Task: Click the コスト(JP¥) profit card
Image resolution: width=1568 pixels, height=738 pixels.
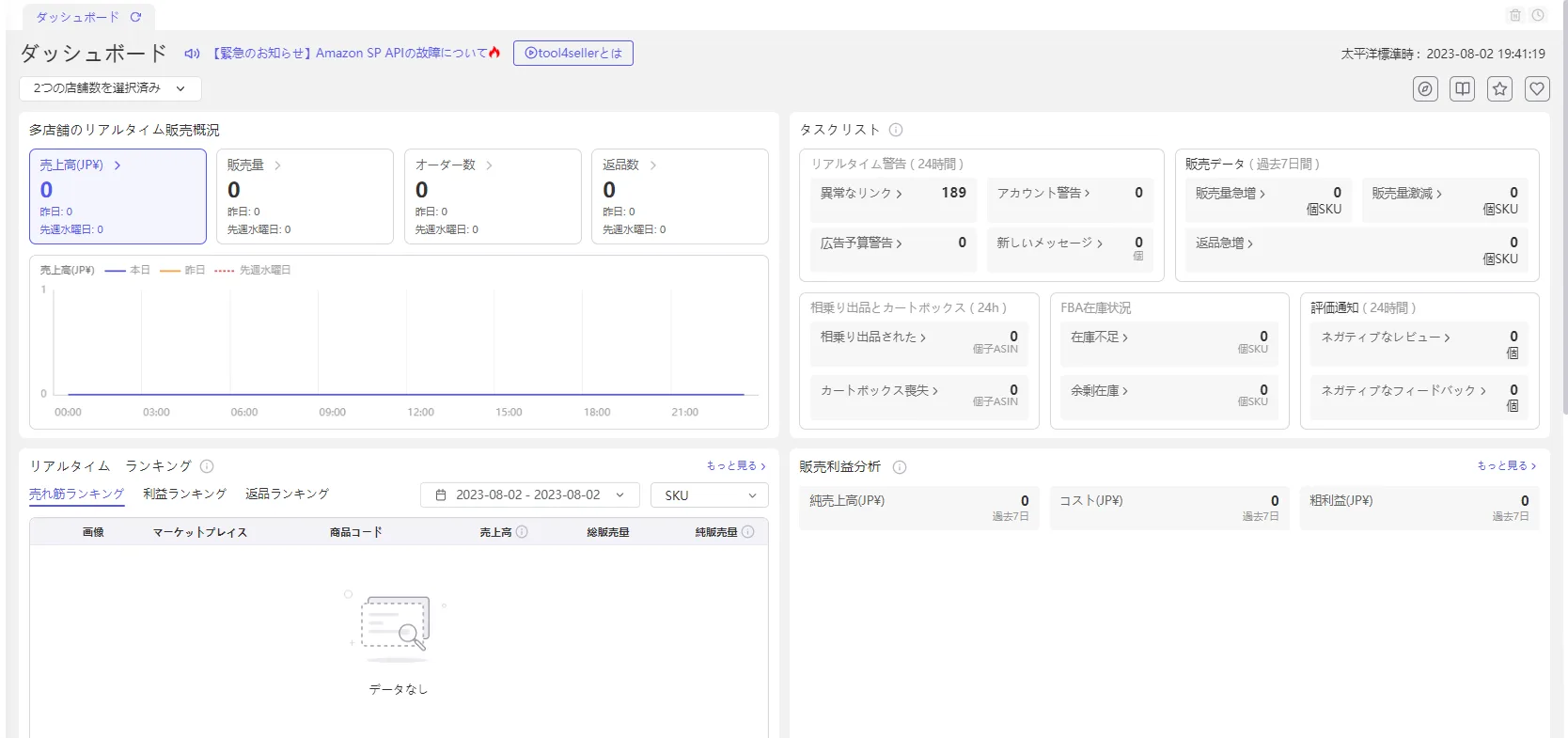Action: pyautogui.click(x=1168, y=508)
